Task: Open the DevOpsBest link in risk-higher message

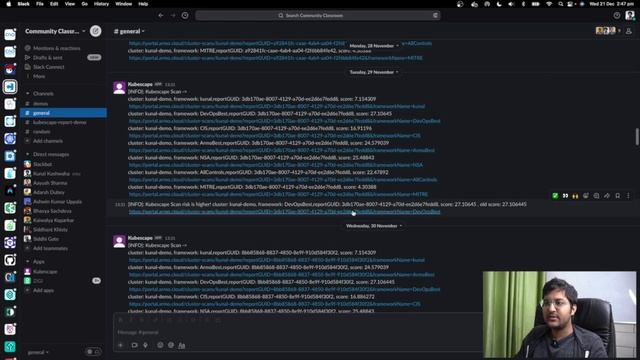Action: pyautogui.click(x=284, y=212)
